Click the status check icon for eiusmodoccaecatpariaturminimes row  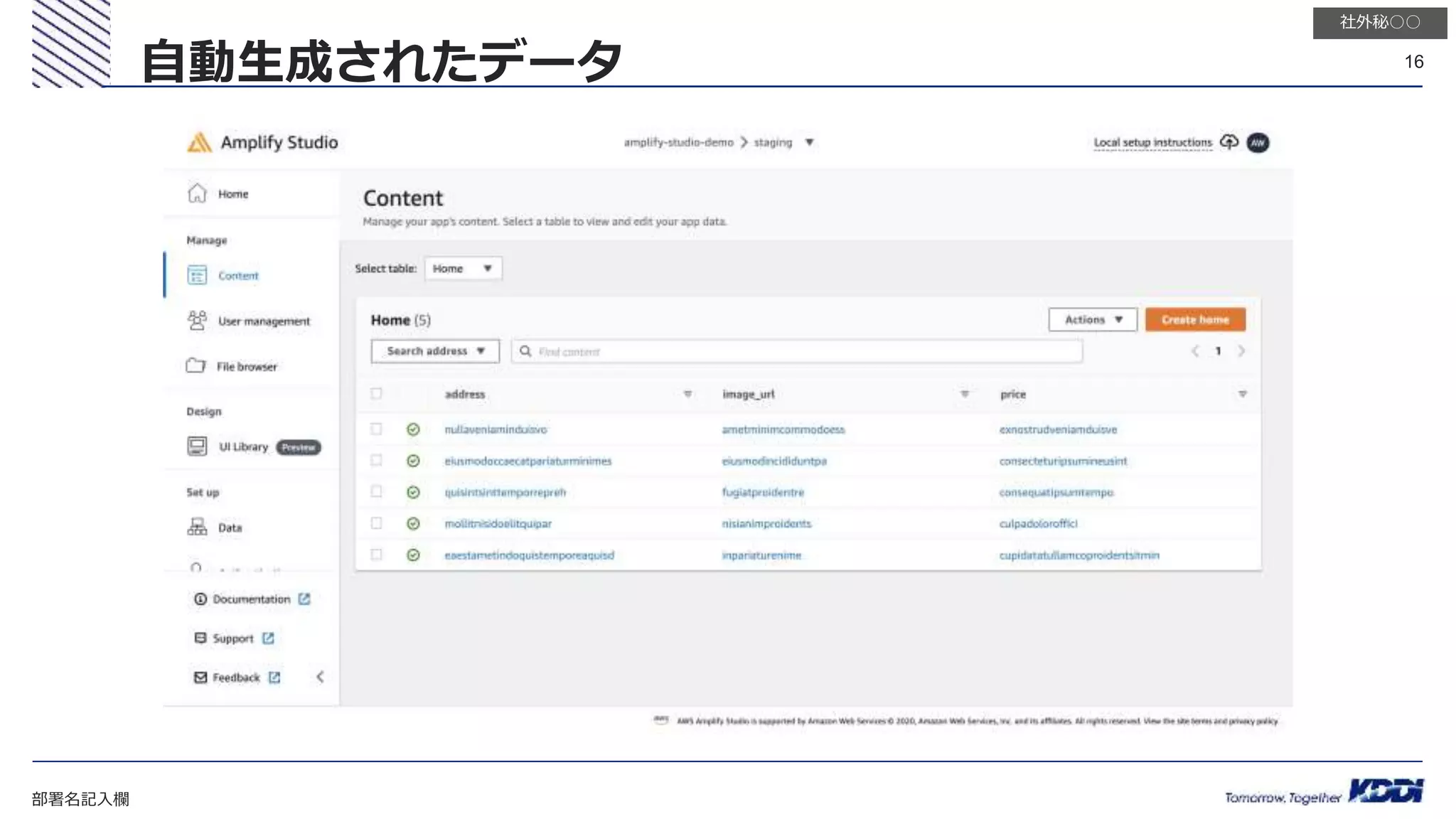tap(413, 461)
